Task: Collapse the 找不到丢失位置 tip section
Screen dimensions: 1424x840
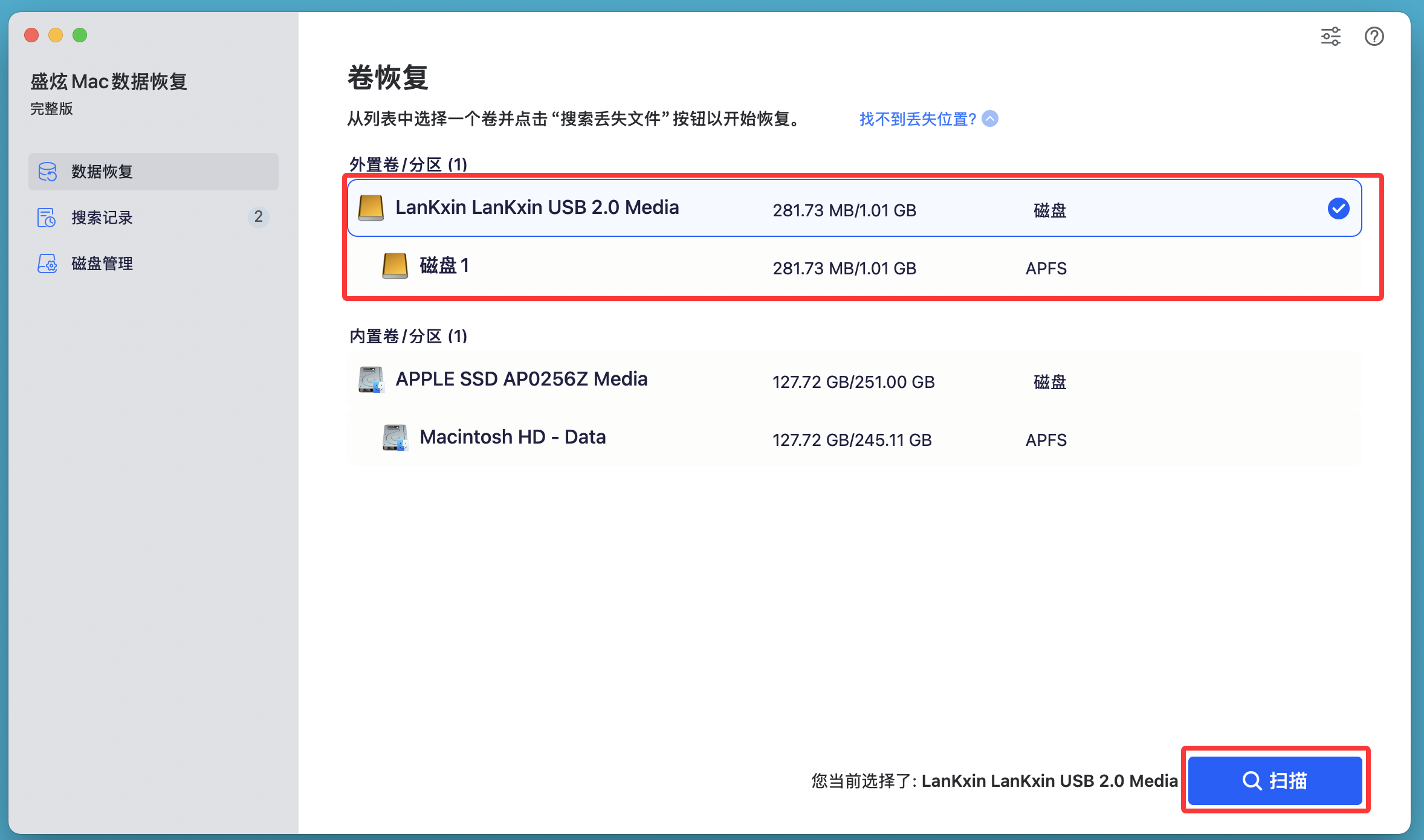Action: pyautogui.click(x=989, y=119)
